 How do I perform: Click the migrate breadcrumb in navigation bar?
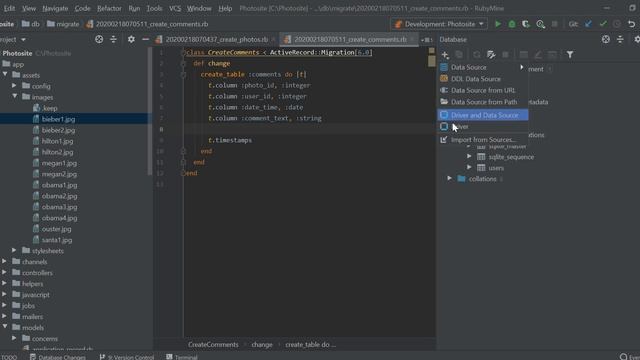pos(62,24)
